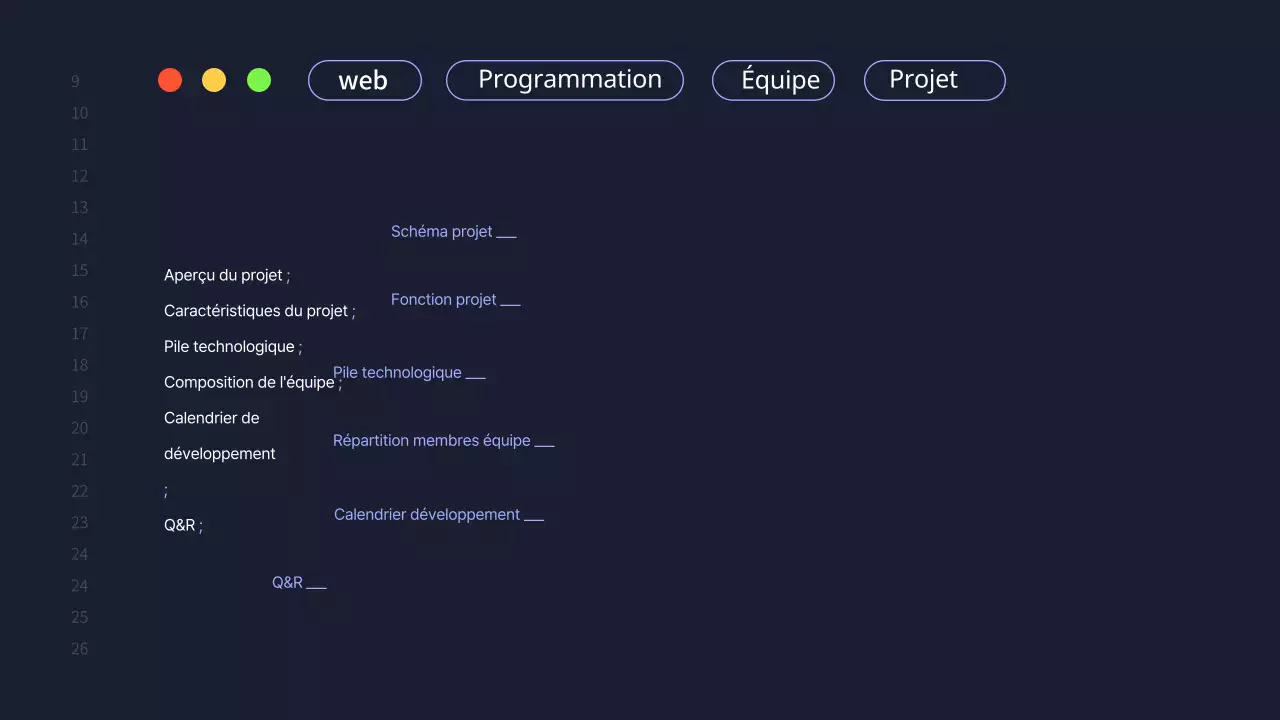Viewport: 1280px width, 720px height.
Task: Open the Équipe tab
Action: point(773,80)
